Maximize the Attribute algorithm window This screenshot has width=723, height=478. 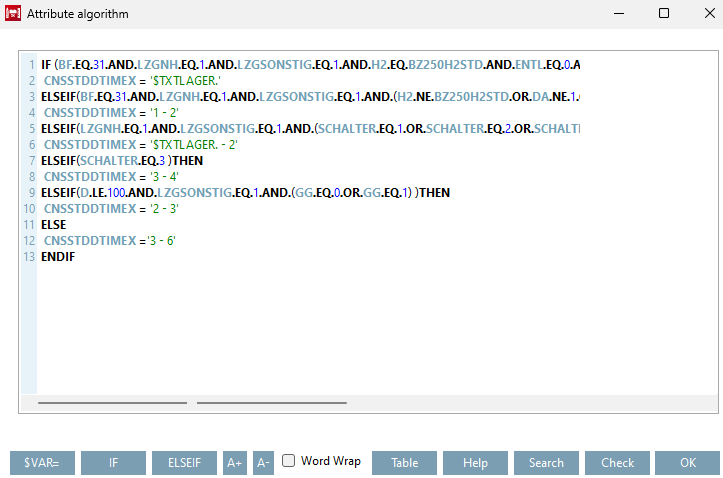coord(664,13)
